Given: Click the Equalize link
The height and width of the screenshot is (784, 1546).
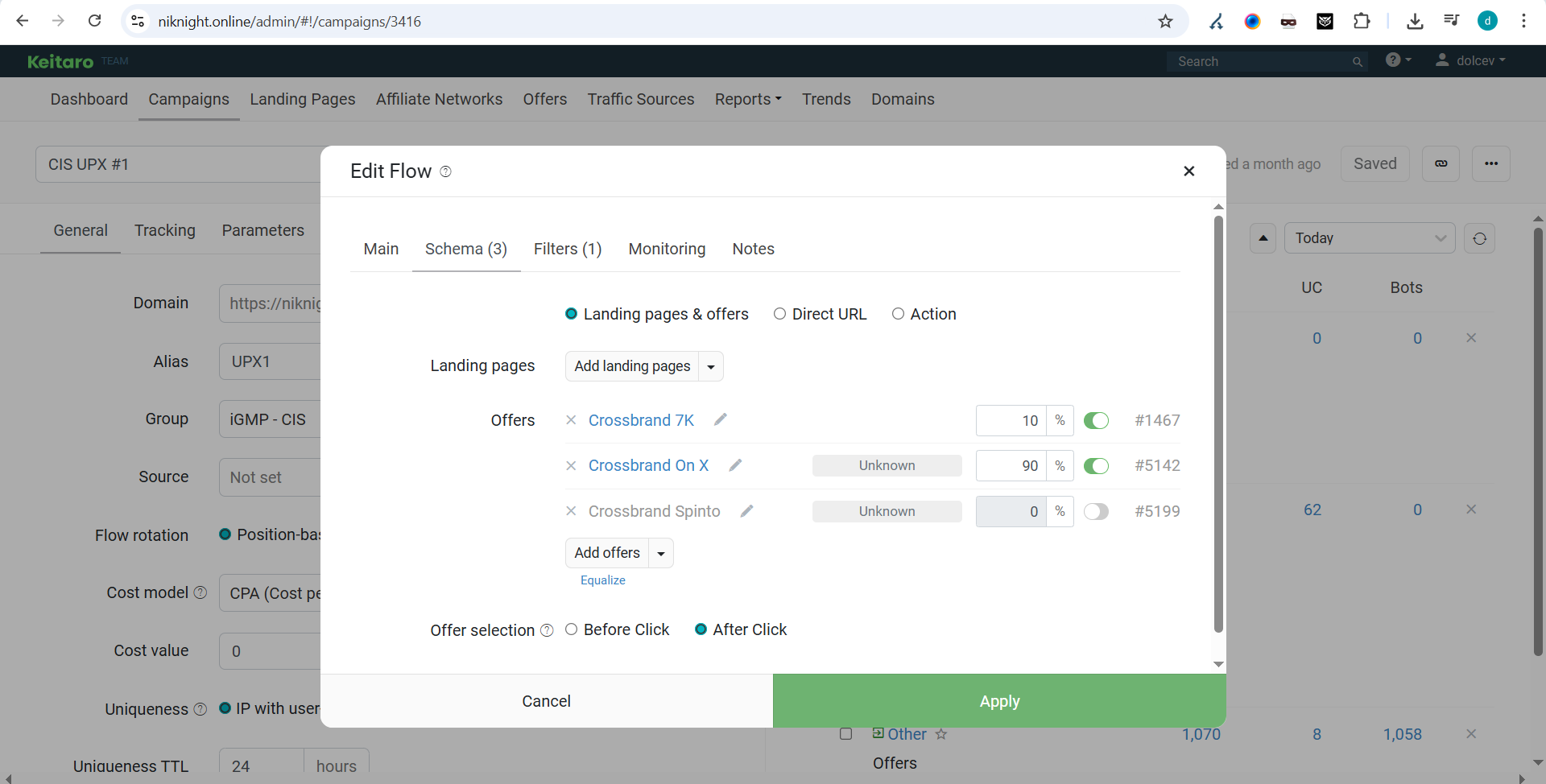Looking at the screenshot, I should pyautogui.click(x=602, y=580).
